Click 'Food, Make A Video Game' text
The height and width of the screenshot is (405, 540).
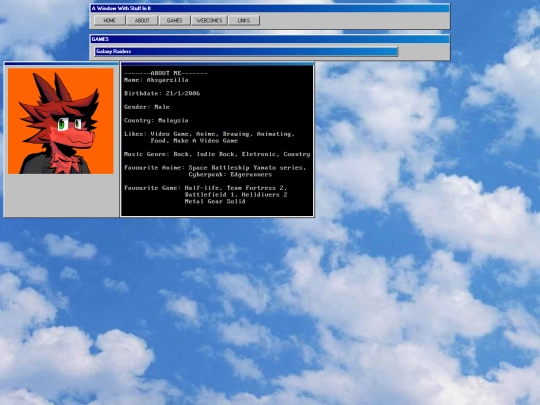(194, 141)
